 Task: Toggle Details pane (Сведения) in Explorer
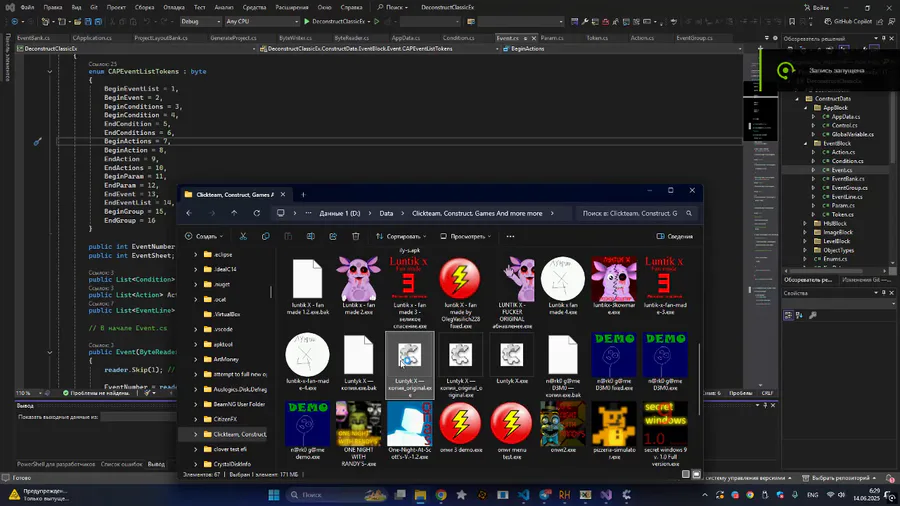pyautogui.click(x=674, y=236)
